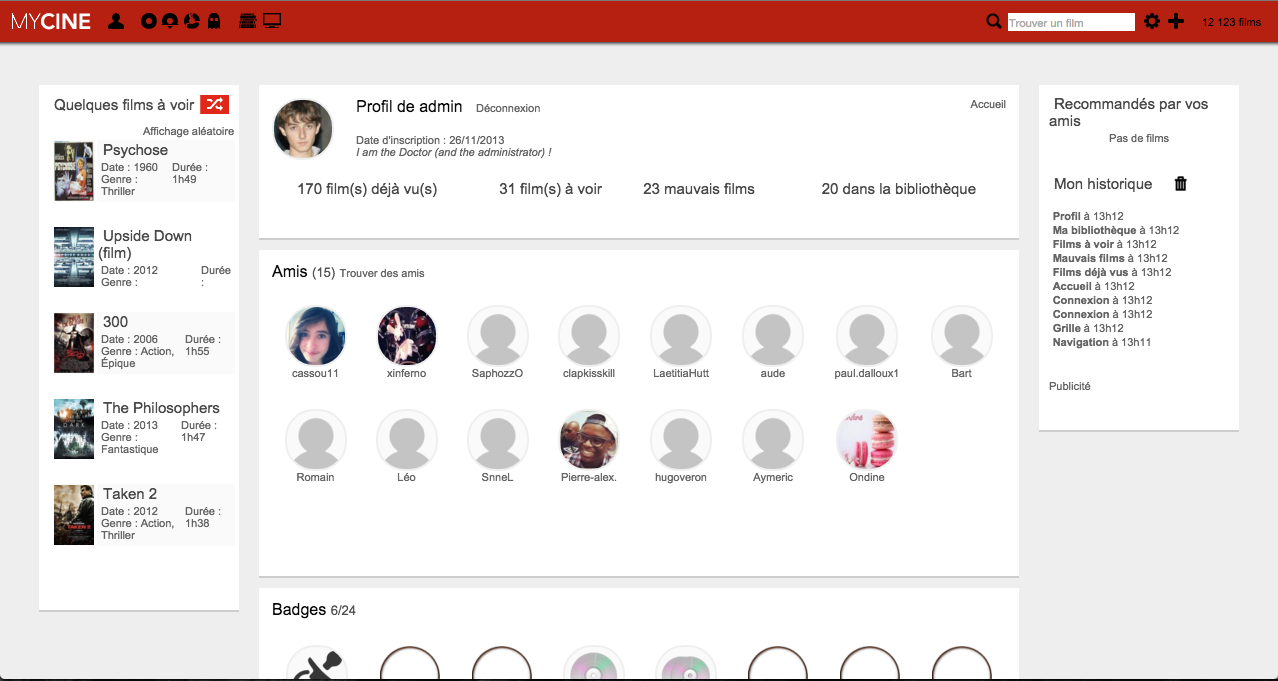
Task: Click the ghost icon in the navbar
Action: (213, 21)
